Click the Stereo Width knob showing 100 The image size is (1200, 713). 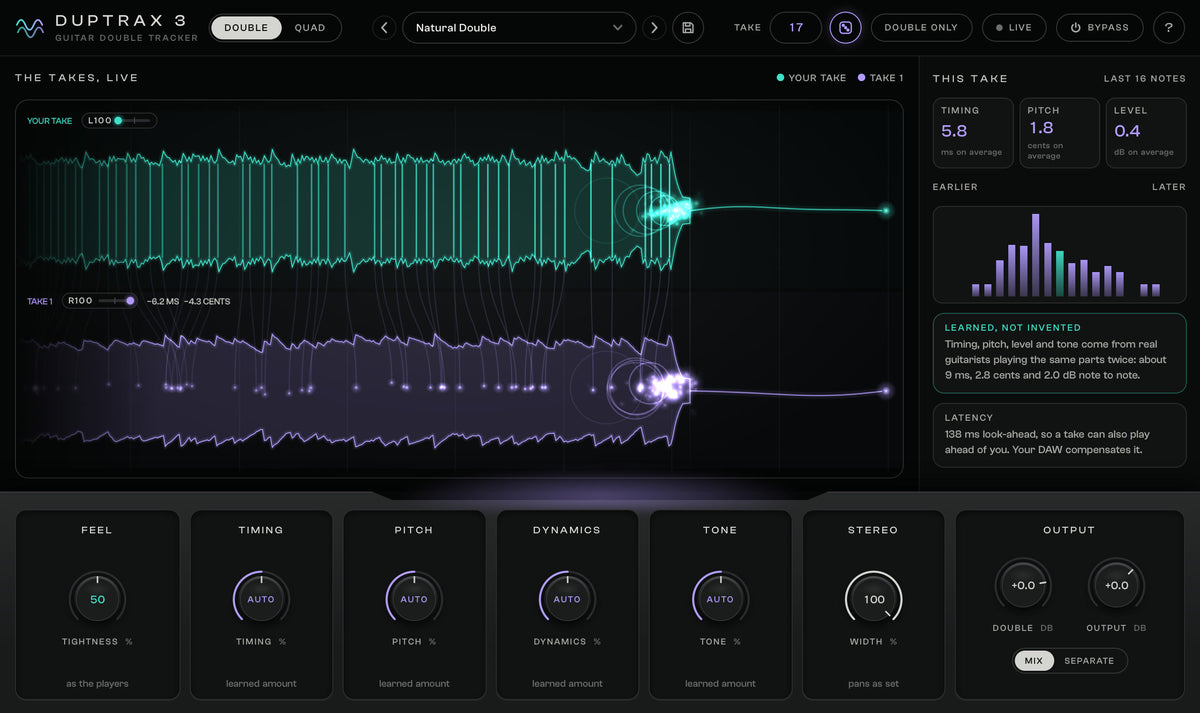click(x=874, y=600)
